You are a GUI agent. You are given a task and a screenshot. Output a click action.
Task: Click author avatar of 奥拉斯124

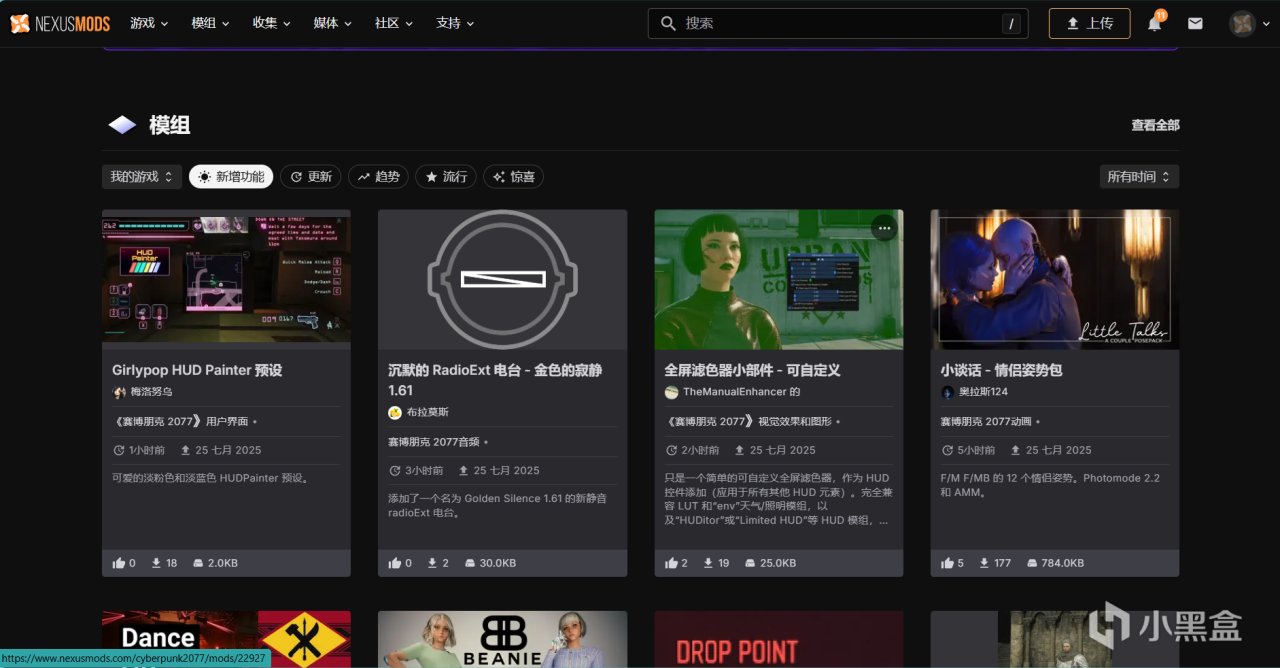[947, 393]
